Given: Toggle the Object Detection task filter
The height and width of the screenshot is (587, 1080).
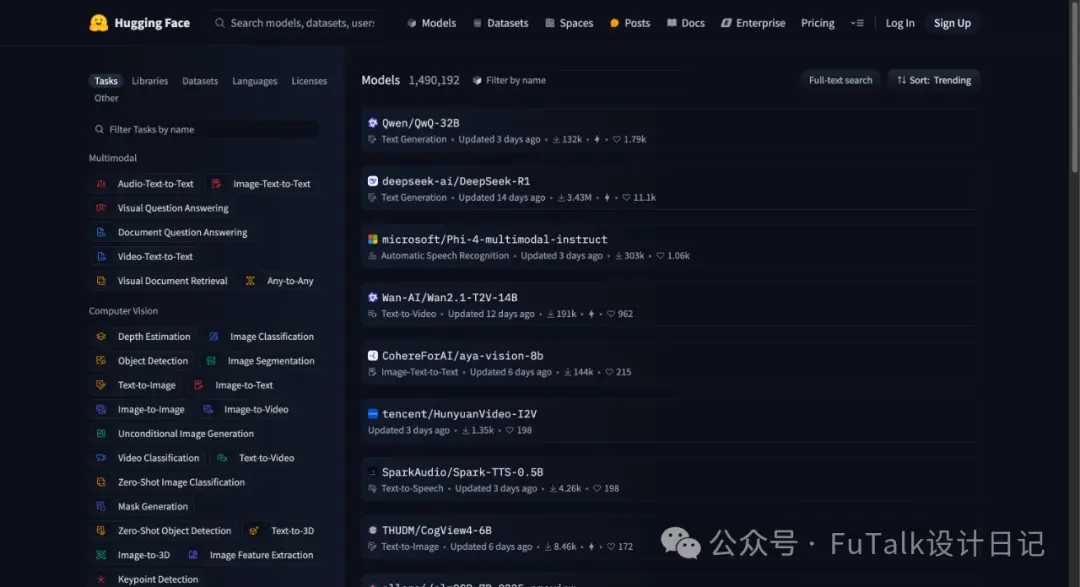Looking at the screenshot, I should [143, 361].
